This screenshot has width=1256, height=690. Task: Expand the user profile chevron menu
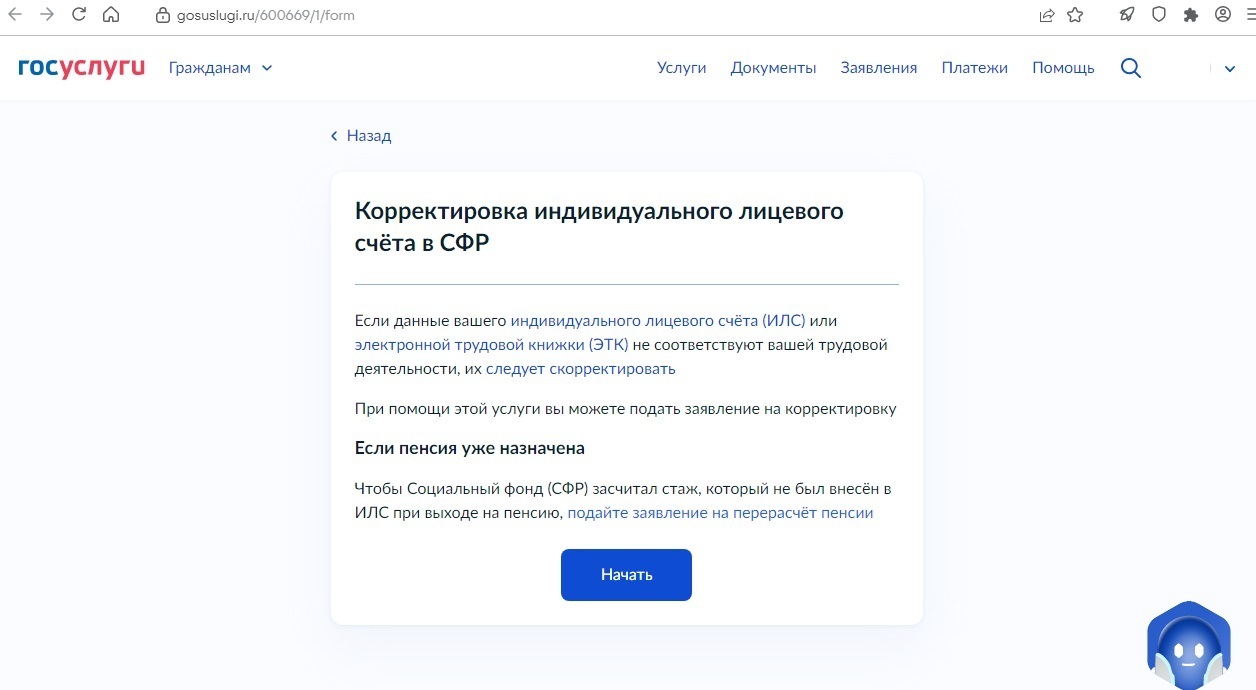(1230, 69)
